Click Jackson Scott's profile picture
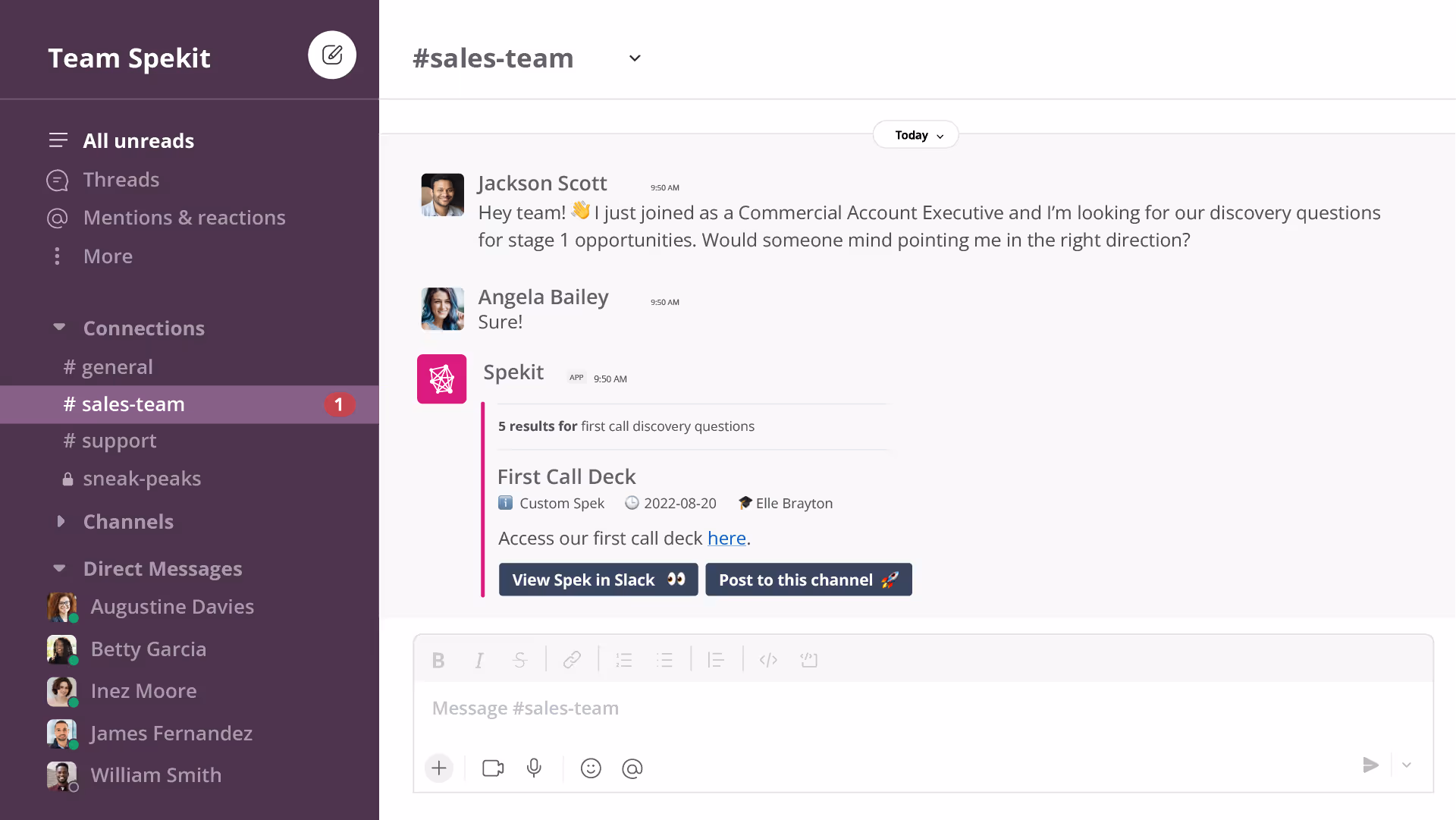The width and height of the screenshot is (1456, 820). tap(443, 195)
